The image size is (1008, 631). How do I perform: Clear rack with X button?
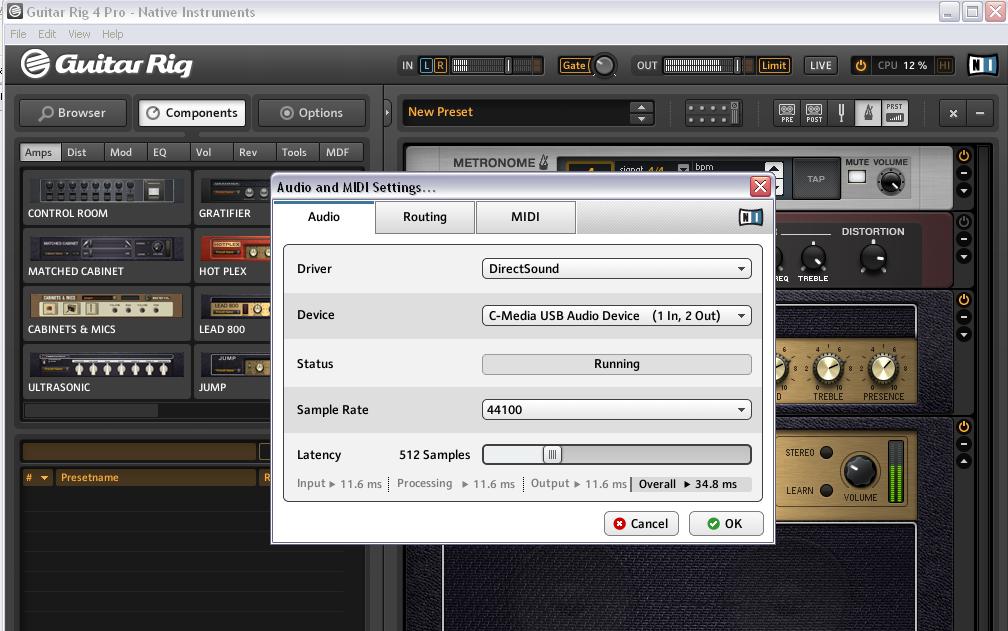(953, 113)
